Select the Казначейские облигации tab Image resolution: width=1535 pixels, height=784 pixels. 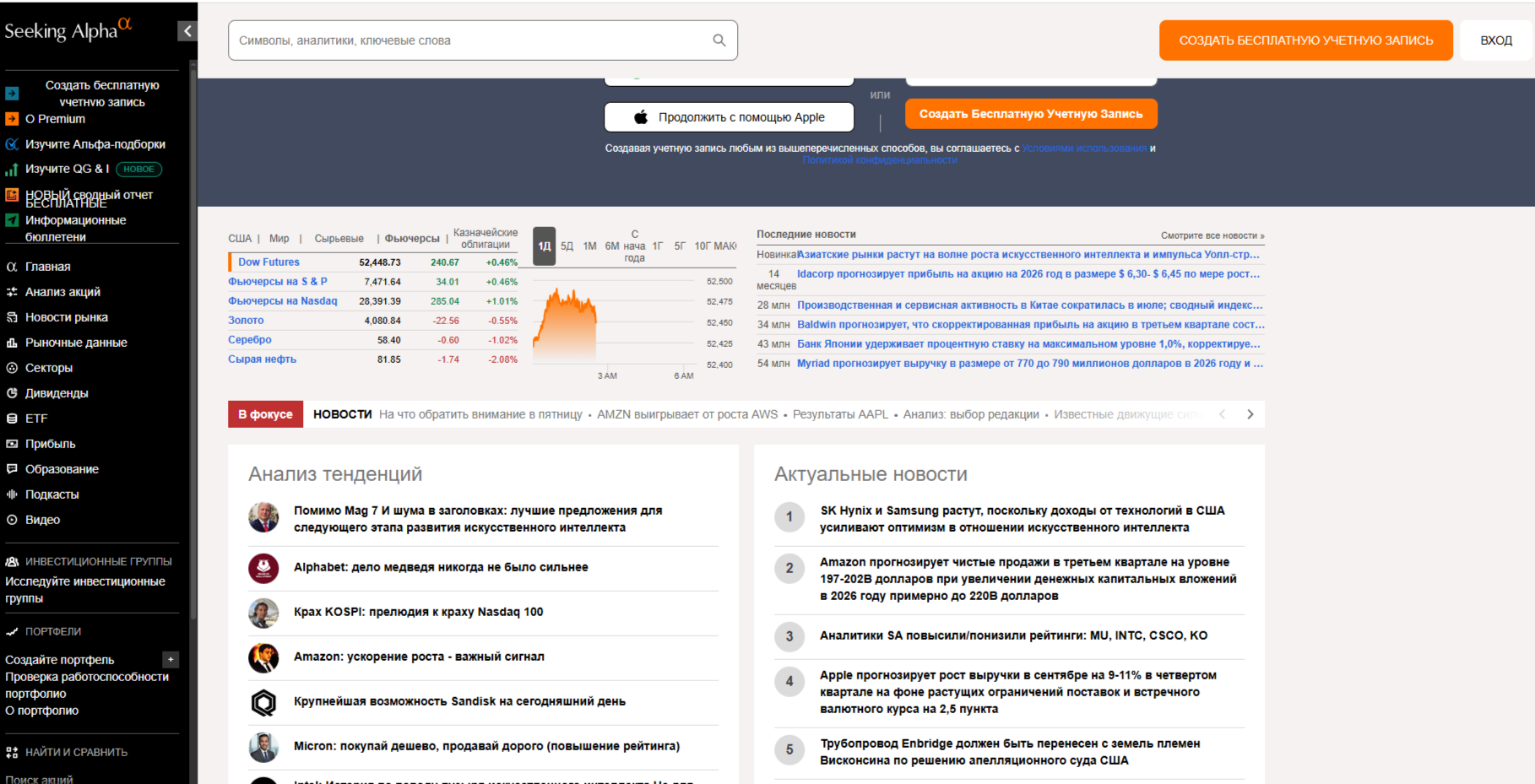click(x=485, y=239)
